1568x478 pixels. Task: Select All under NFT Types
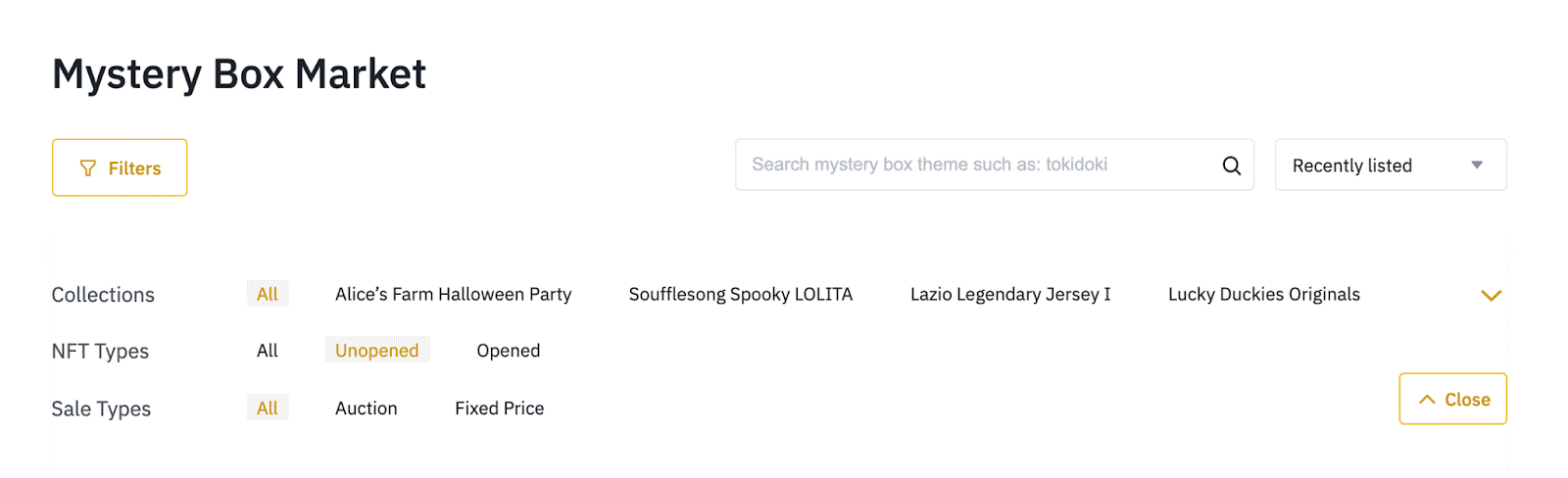[x=268, y=351]
